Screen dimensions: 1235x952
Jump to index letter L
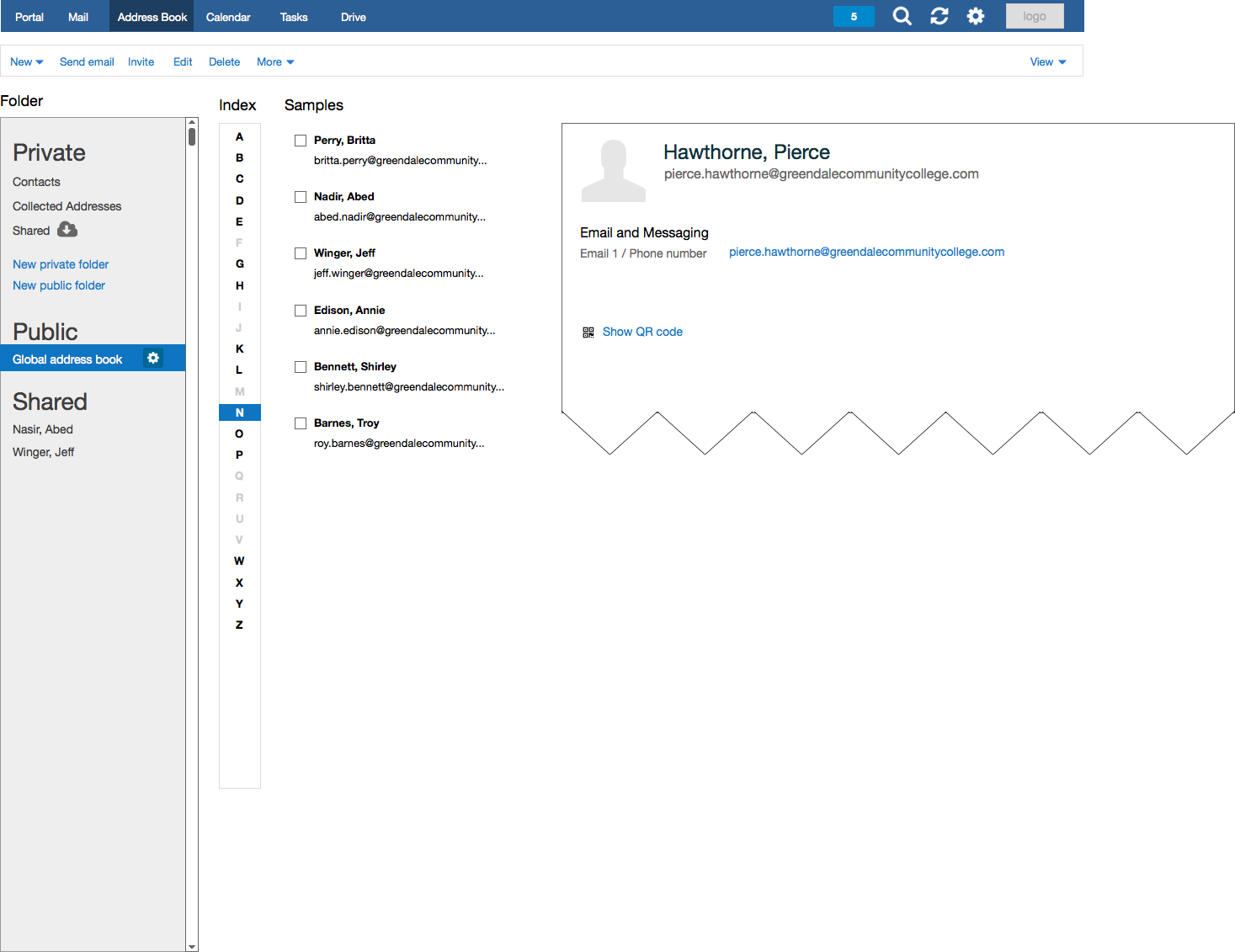[x=239, y=370]
